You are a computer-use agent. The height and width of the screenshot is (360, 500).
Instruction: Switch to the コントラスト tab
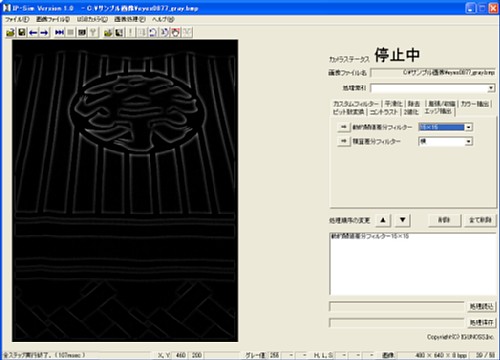pyautogui.click(x=384, y=112)
